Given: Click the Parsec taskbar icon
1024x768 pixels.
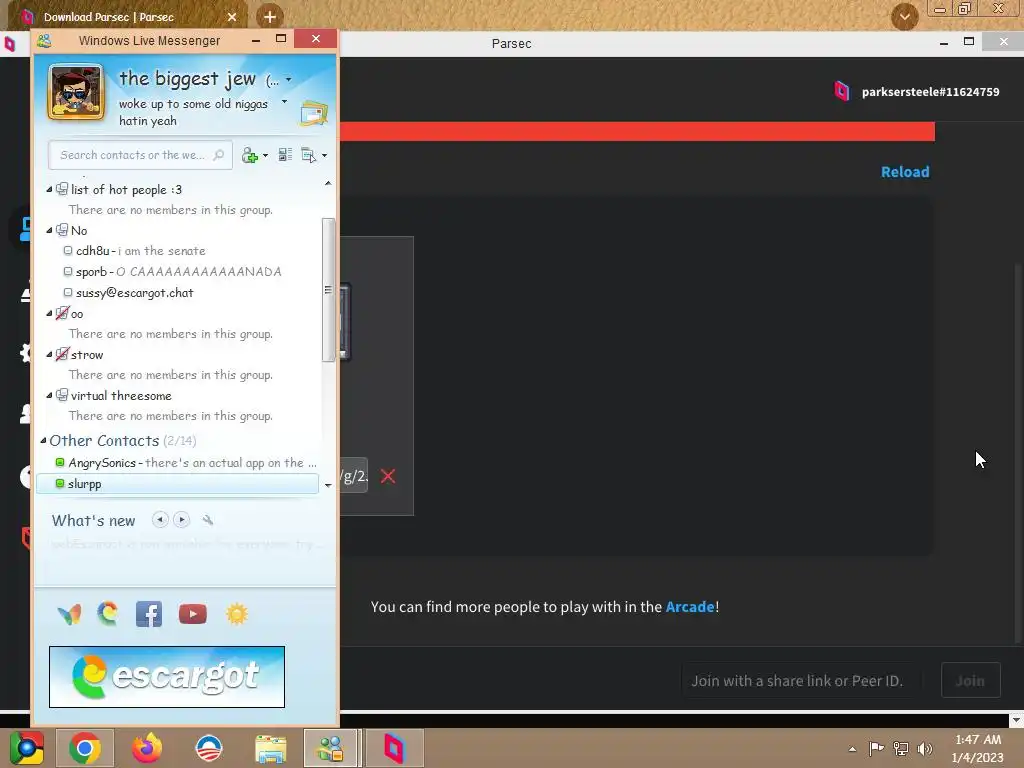Looking at the screenshot, I should [394, 748].
